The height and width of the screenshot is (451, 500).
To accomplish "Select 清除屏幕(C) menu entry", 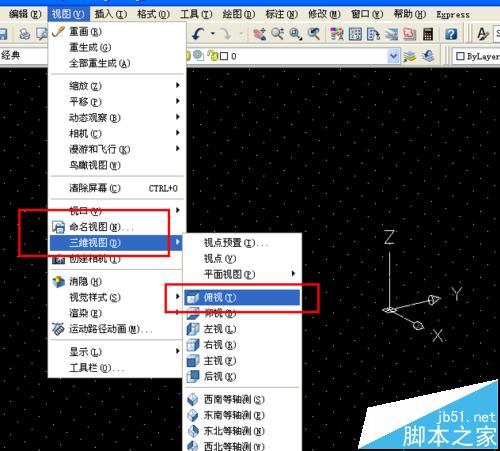I will point(117,188).
